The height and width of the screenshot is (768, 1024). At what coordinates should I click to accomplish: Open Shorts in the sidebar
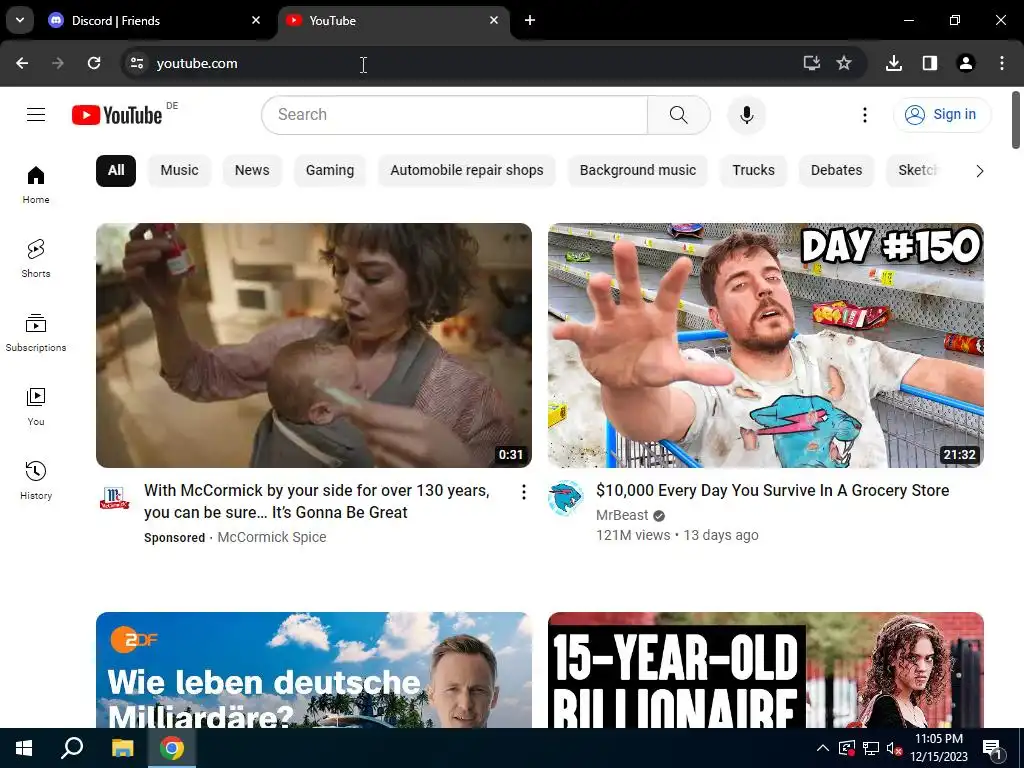(x=36, y=259)
